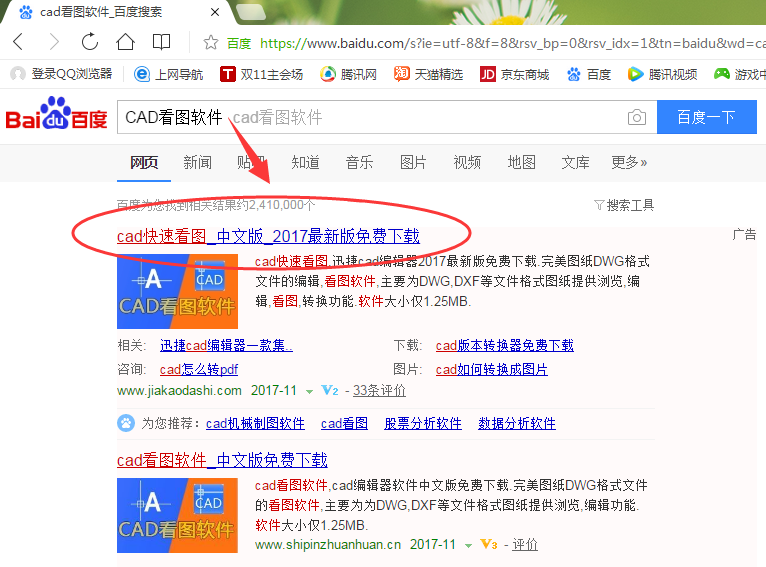
Task: Open the 33条评价 reviews link
Action: tap(379, 391)
